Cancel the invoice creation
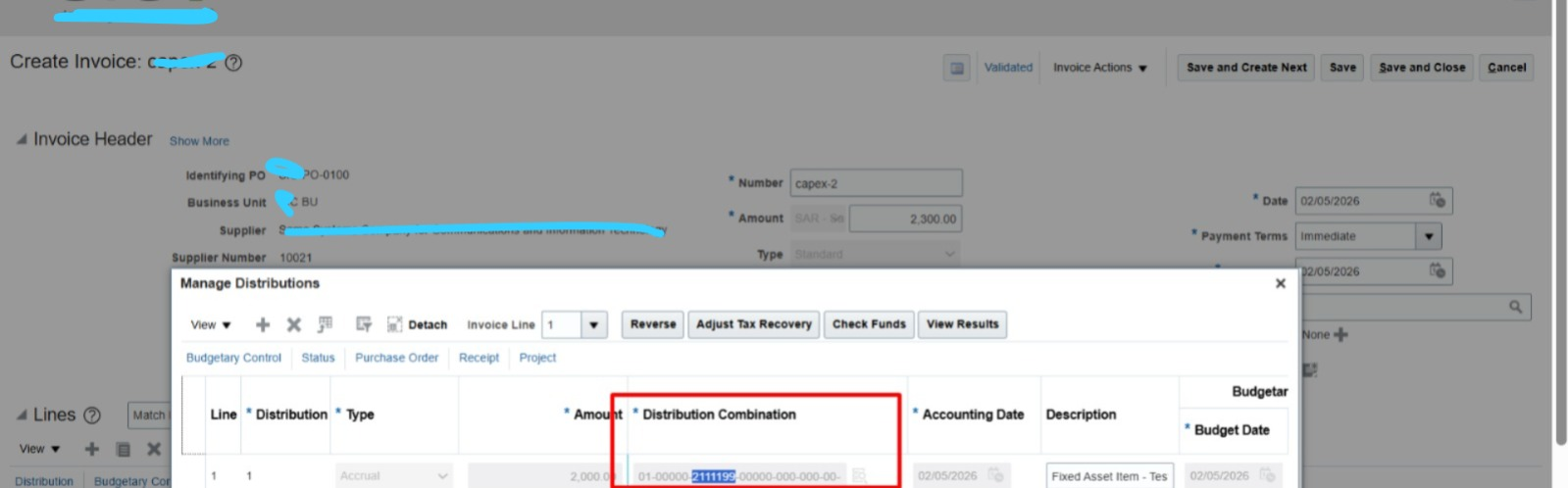The image size is (1568, 488). [x=1506, y=68]
